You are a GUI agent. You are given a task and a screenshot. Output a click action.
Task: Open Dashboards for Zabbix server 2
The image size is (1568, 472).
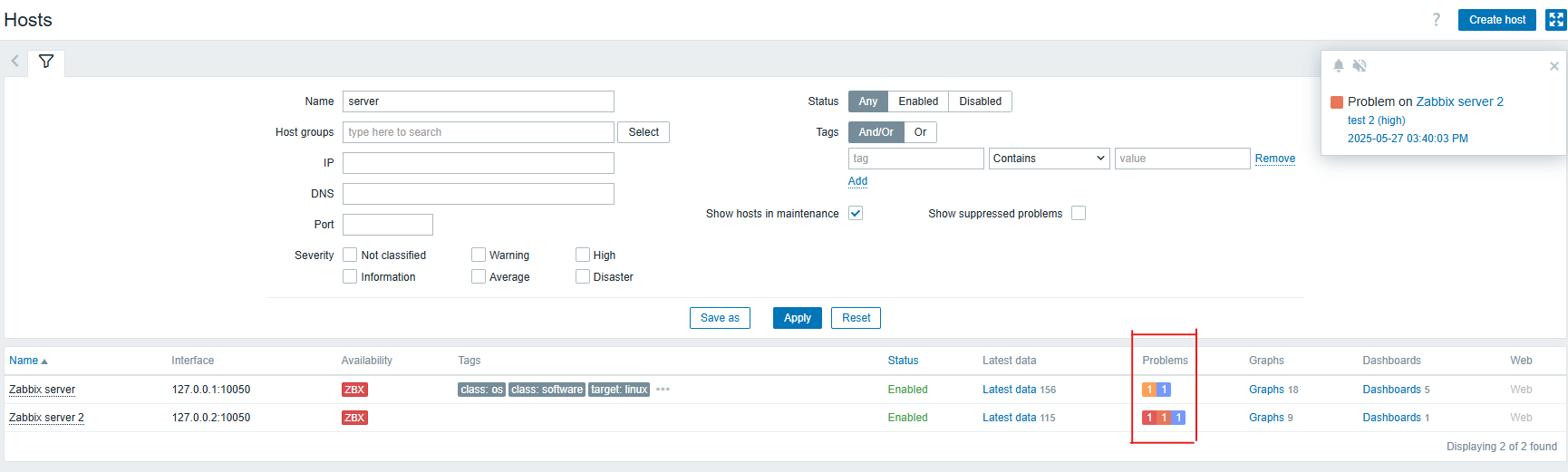(1392, 418)
